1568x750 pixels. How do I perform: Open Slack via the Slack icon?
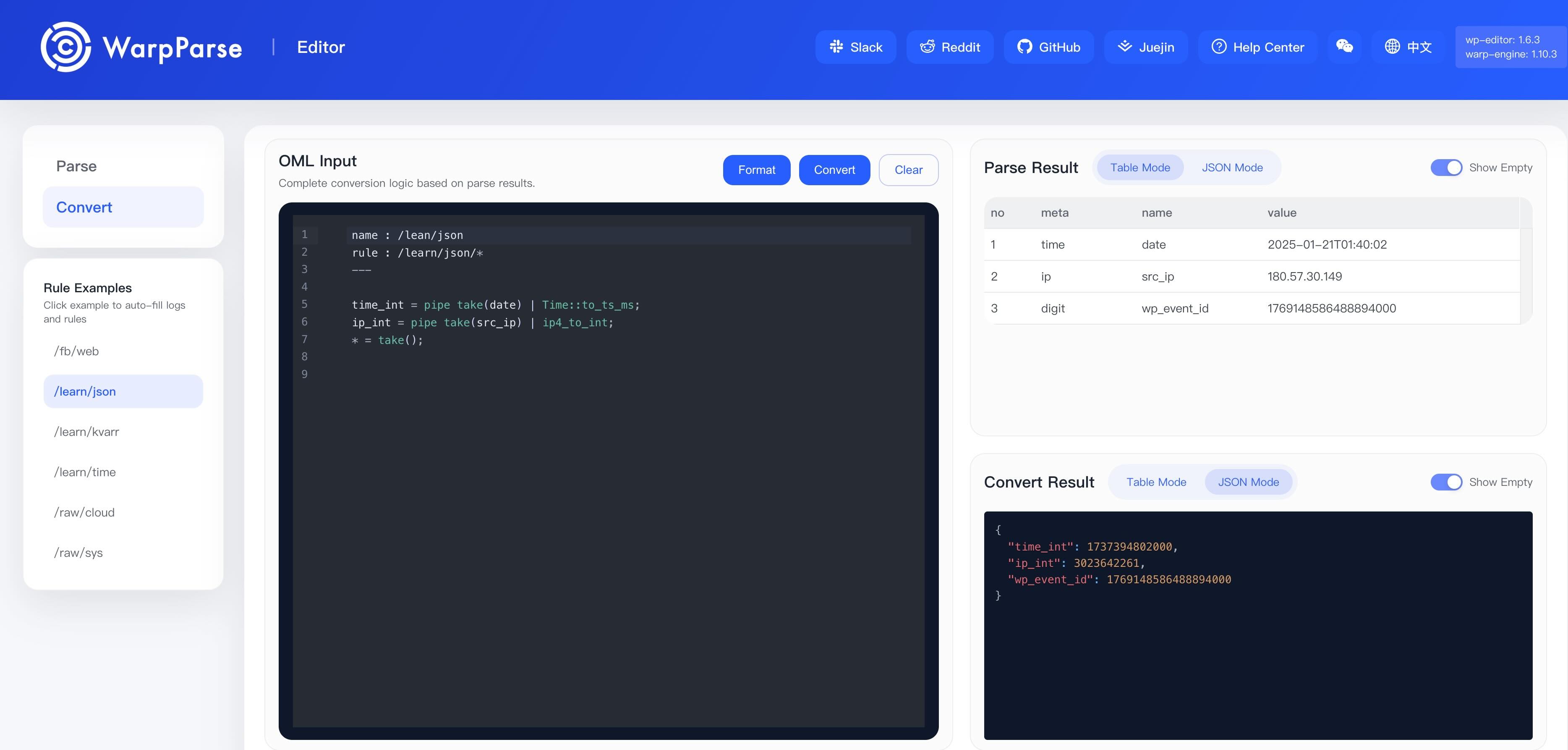855,47
